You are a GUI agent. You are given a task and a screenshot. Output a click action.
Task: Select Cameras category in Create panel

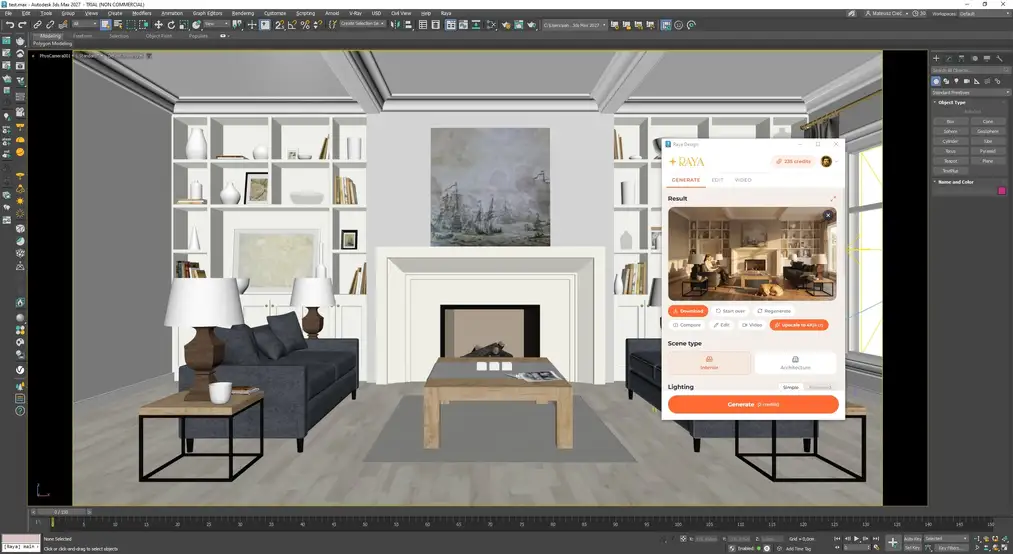point(966,81)
